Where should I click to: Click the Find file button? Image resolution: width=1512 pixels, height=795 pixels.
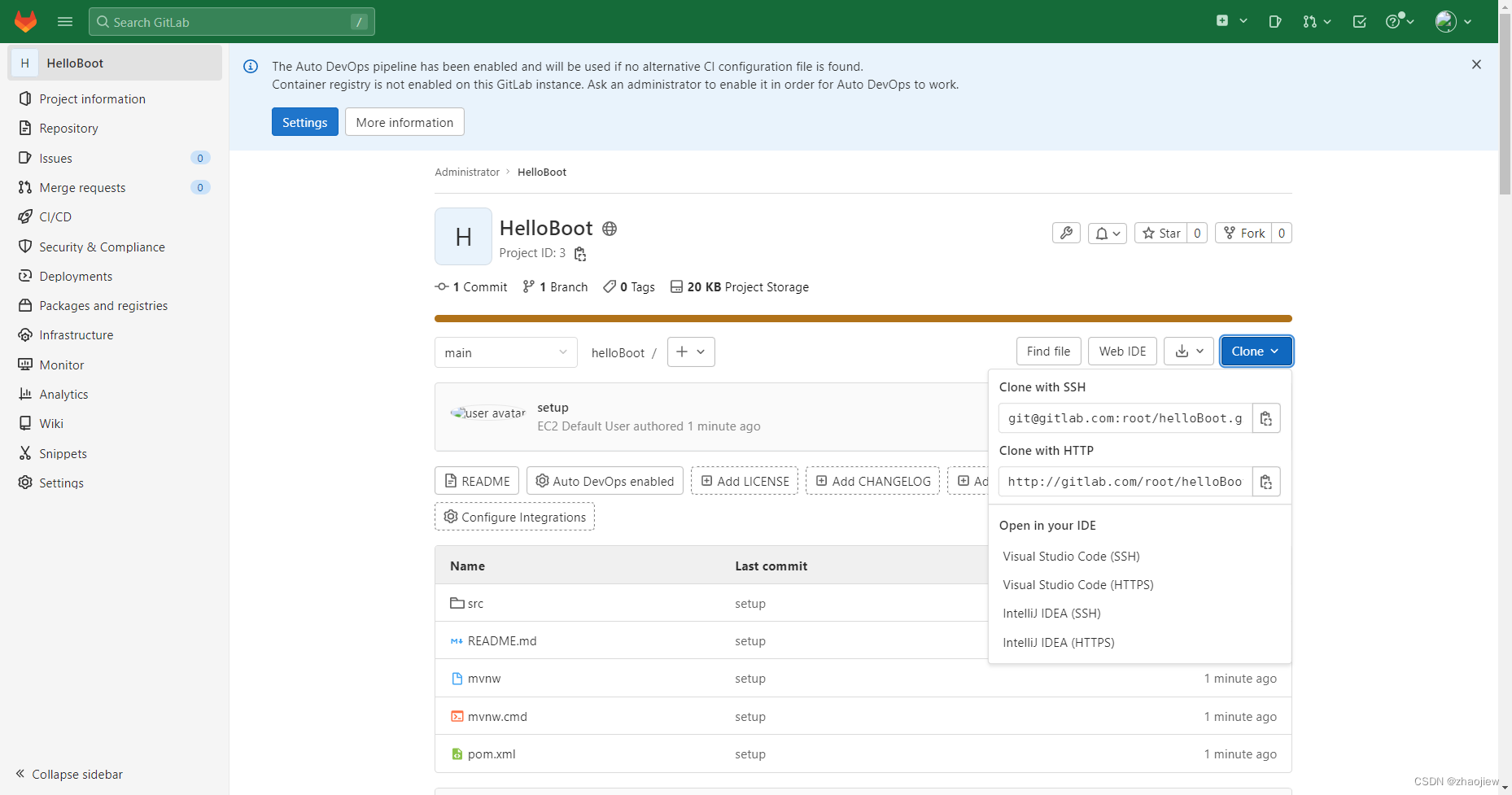click(1048, 351)
